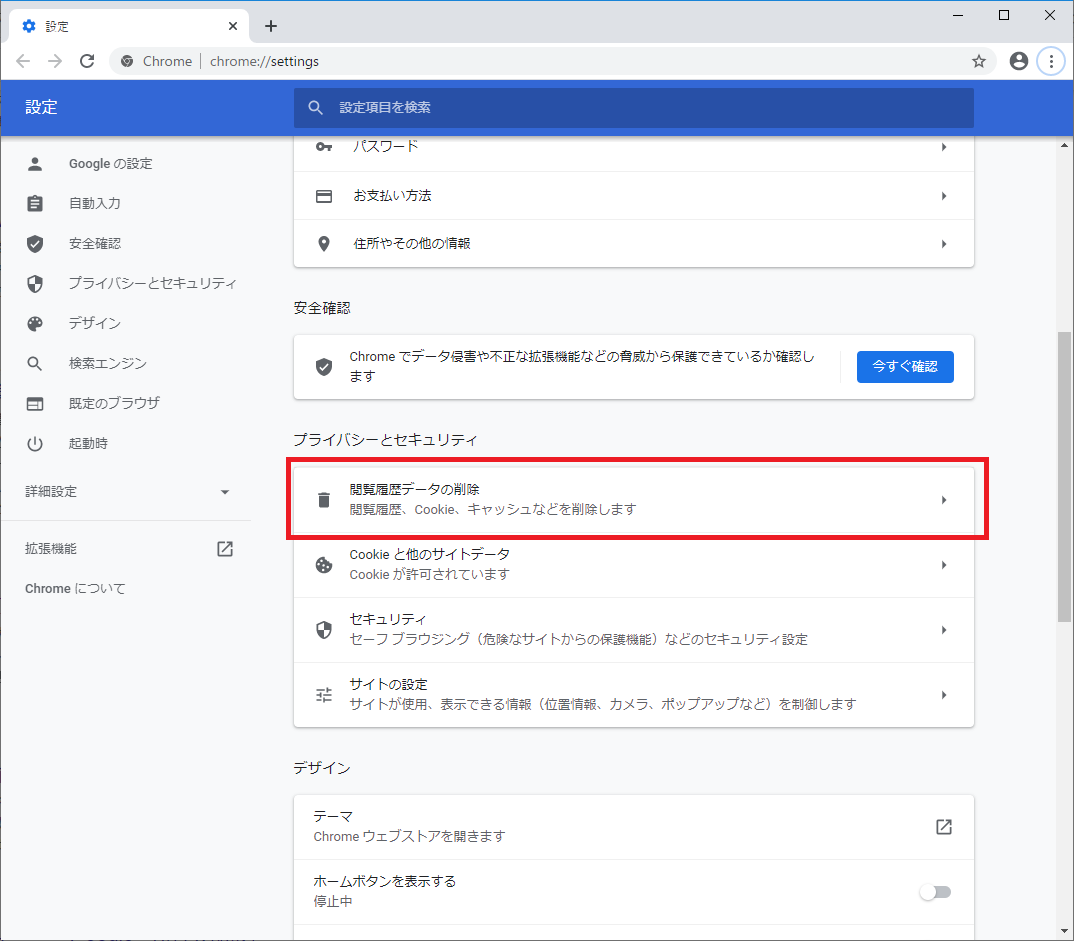
Task: Click the scrollbar up arrow
Action: [x=1064, y=145]
